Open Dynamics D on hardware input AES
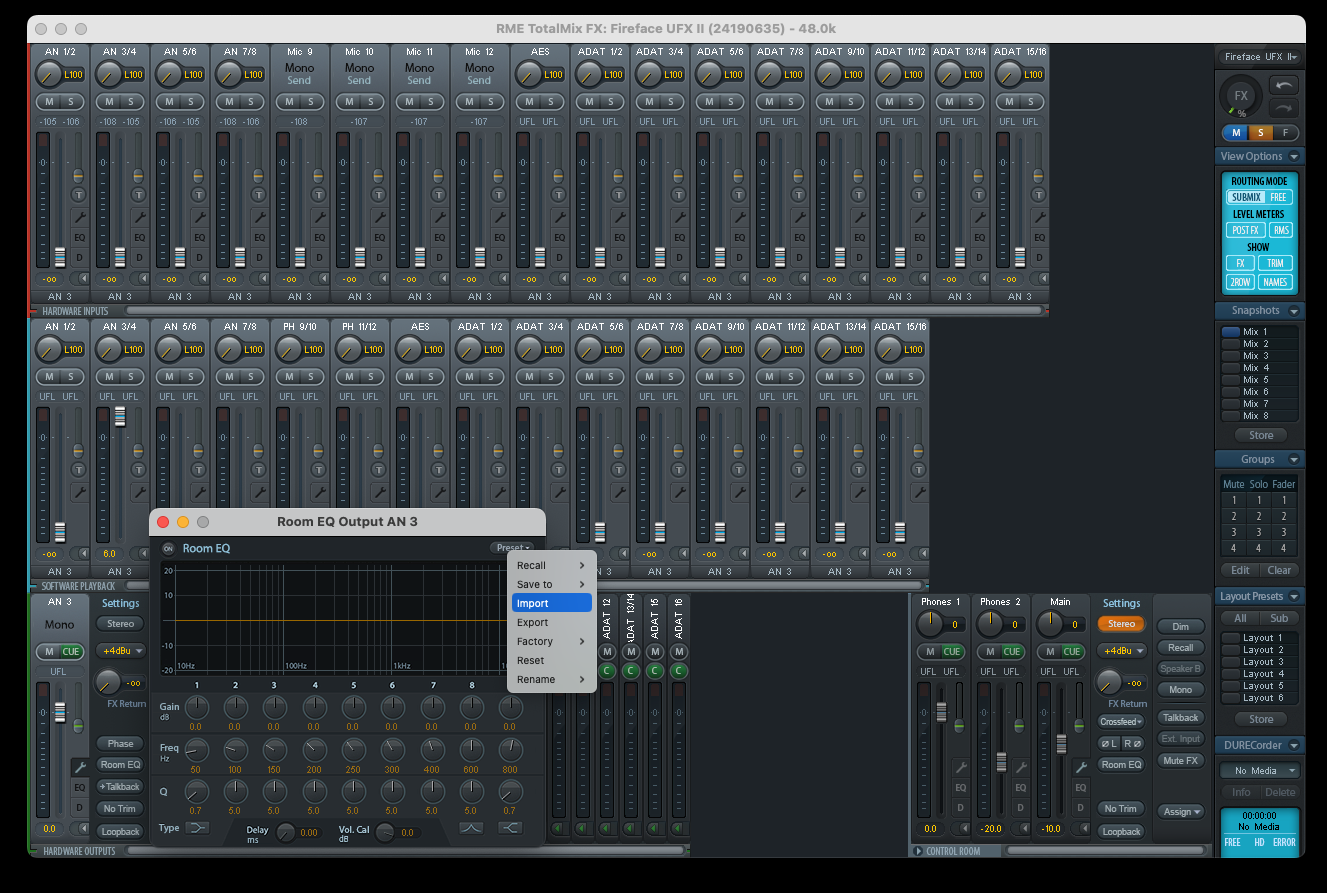1327x893 pixels. [x=560, y=257]
